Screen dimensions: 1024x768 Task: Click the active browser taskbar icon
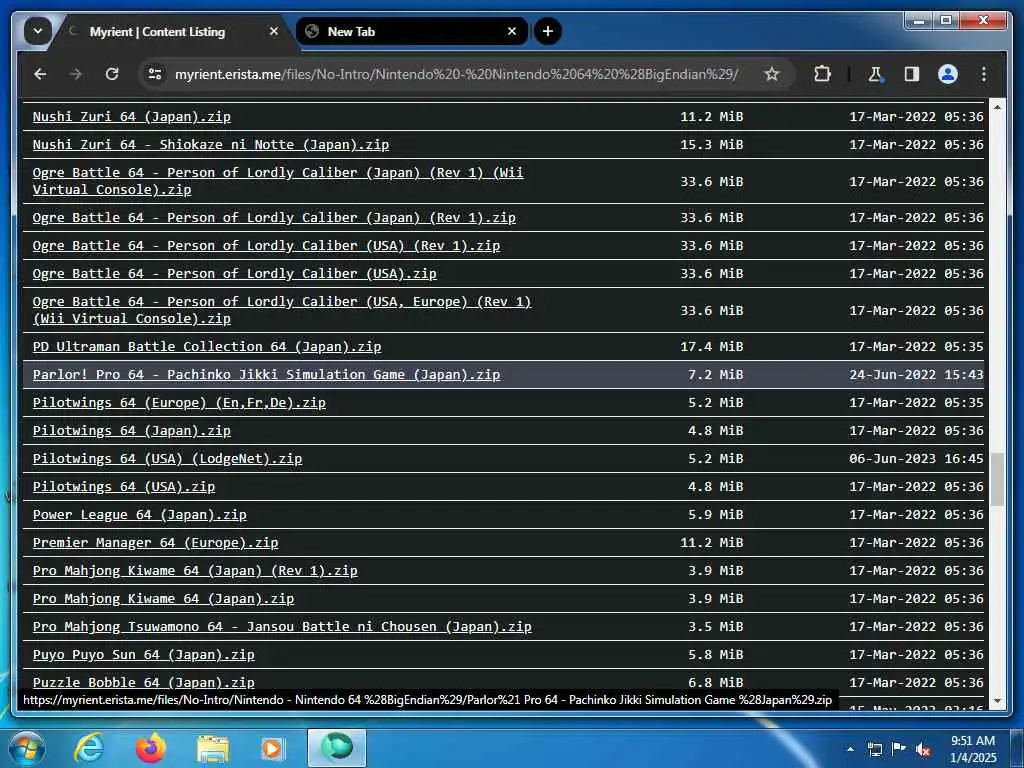(336, 748)
